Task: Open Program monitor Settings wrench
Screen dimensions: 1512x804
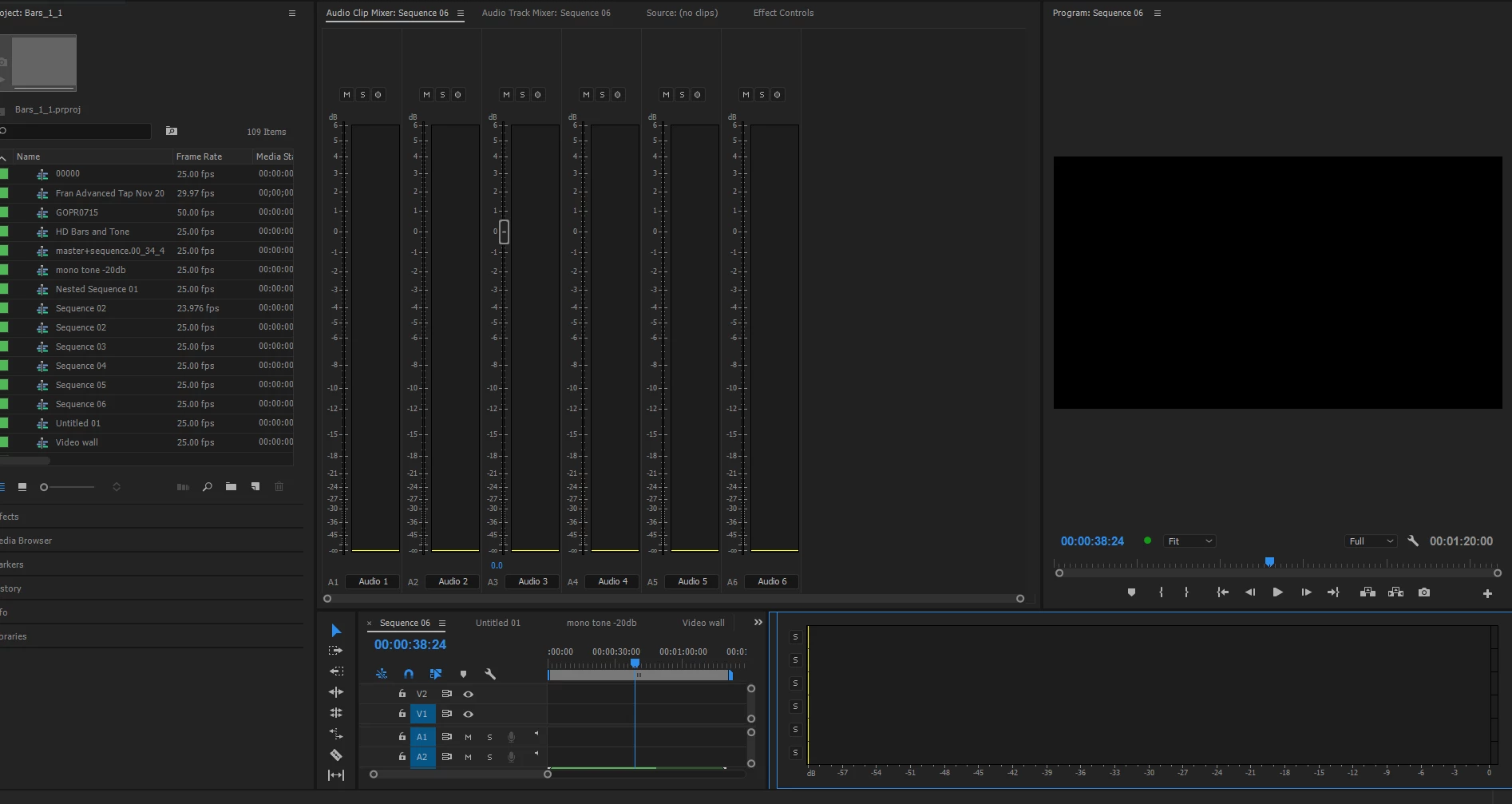Action: 1413,541
